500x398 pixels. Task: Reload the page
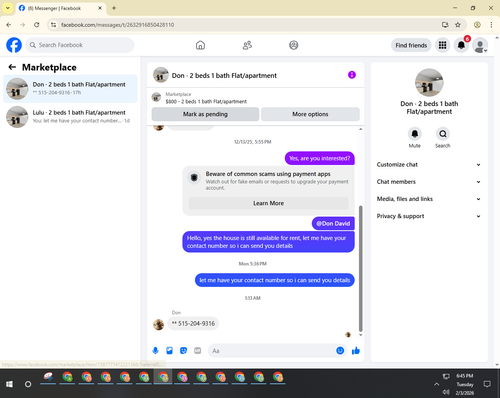pyautogui.click(x=37, y=25)
